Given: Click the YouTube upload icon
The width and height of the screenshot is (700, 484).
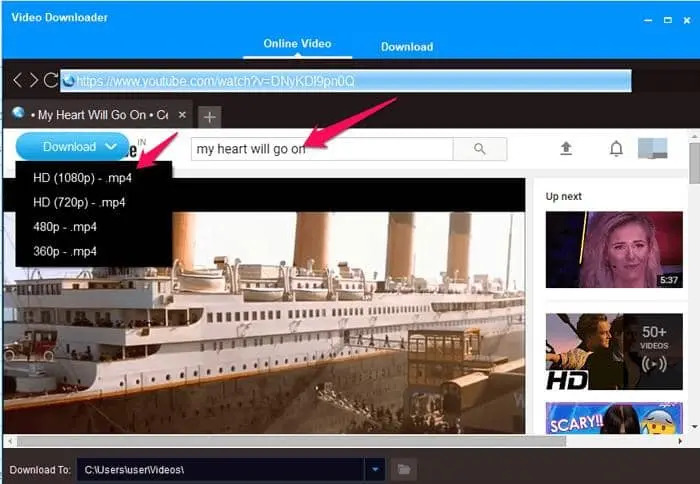Looking at the screenshot, I should pyautogui.click(x=566, y=149).
